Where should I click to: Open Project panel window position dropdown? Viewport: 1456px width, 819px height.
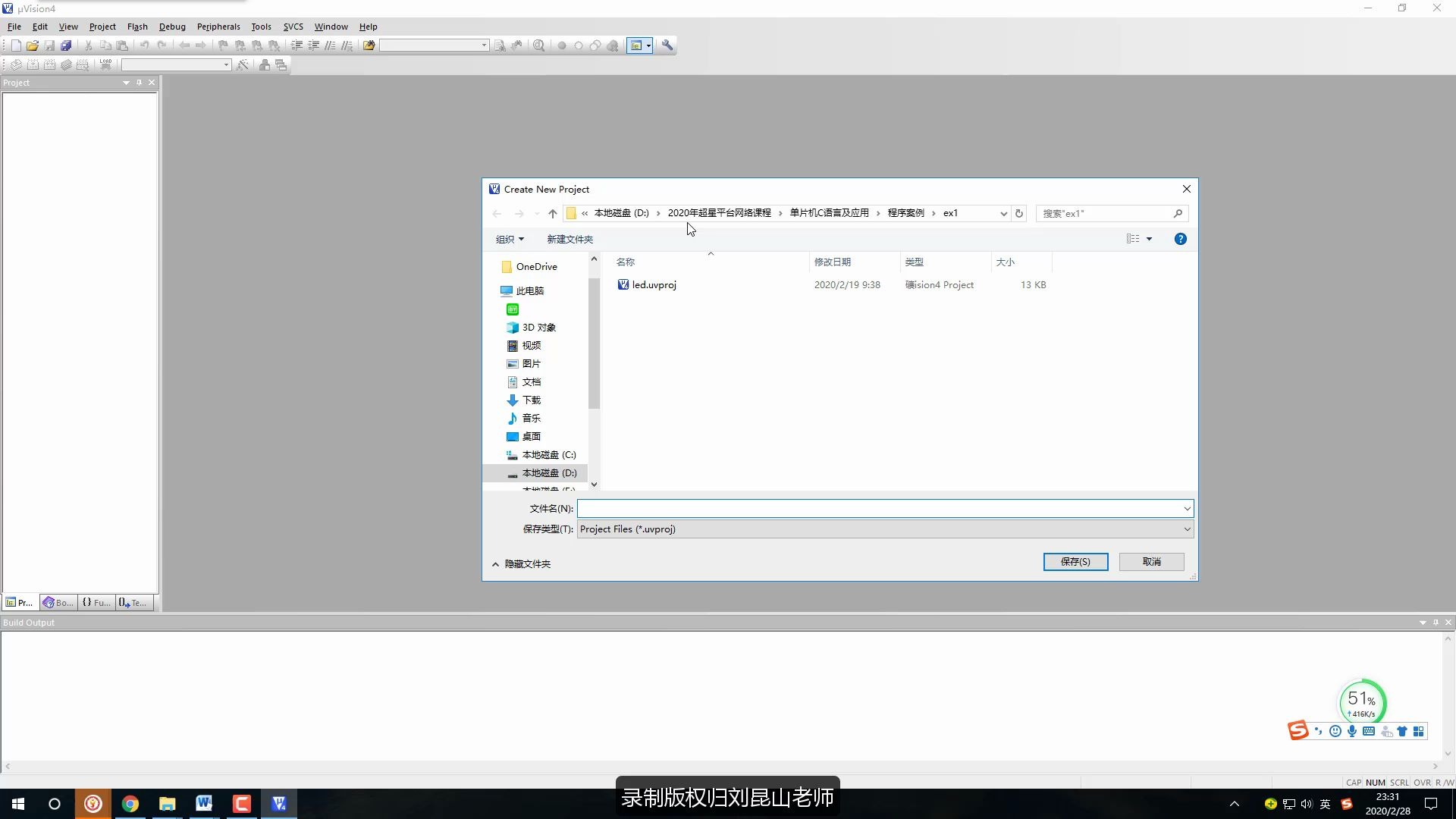126,83
